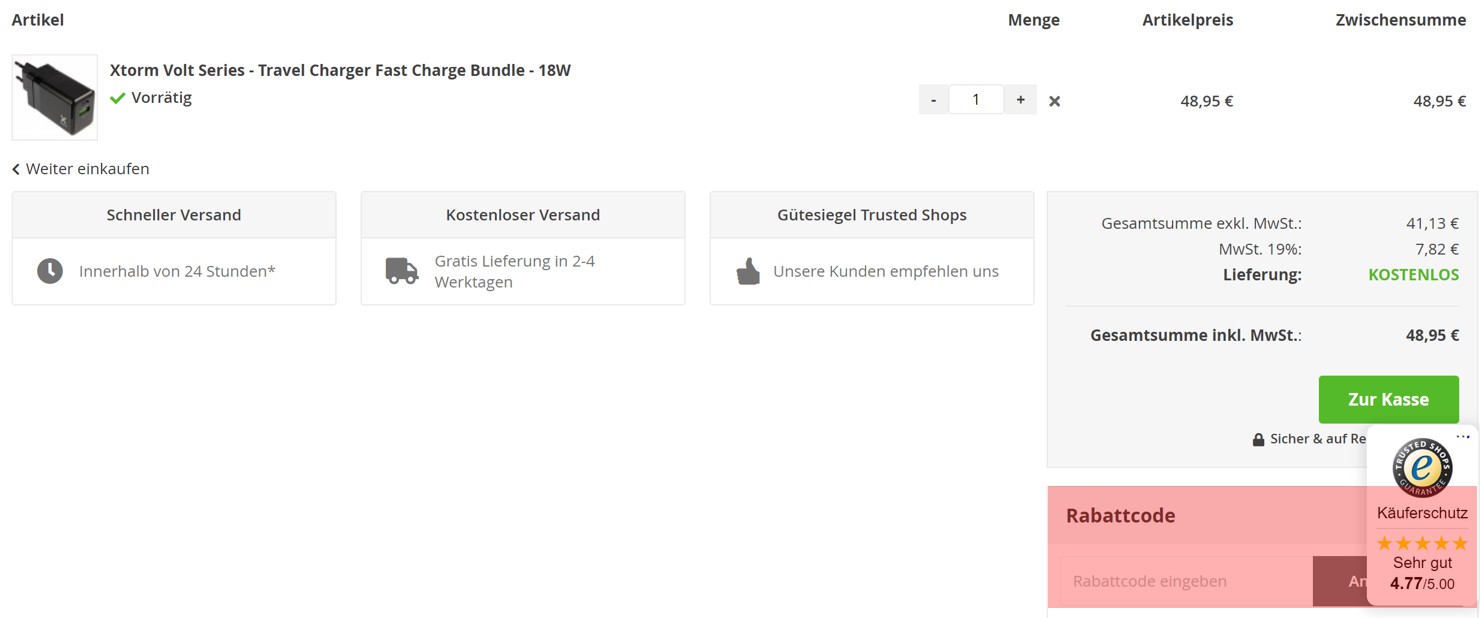Click the five-star rating in Trusted Shops widget
The height and width of the screenshot is (618, 1480).
point(1422,543)
